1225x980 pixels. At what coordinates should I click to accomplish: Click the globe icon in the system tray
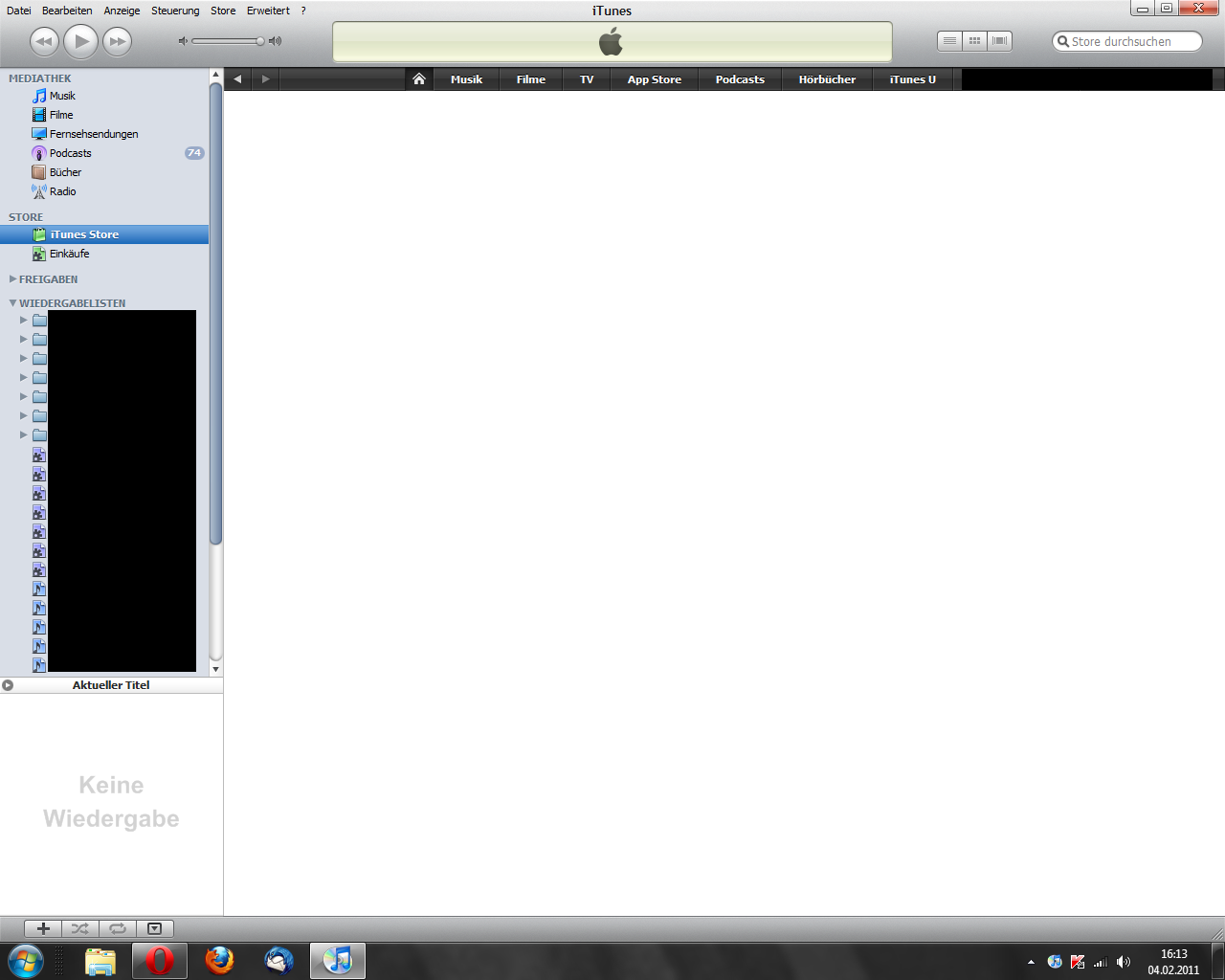(x=1055, y=962)
